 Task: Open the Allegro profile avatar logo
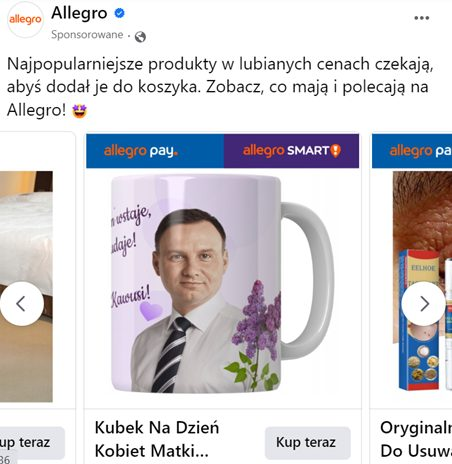[25, 20]
